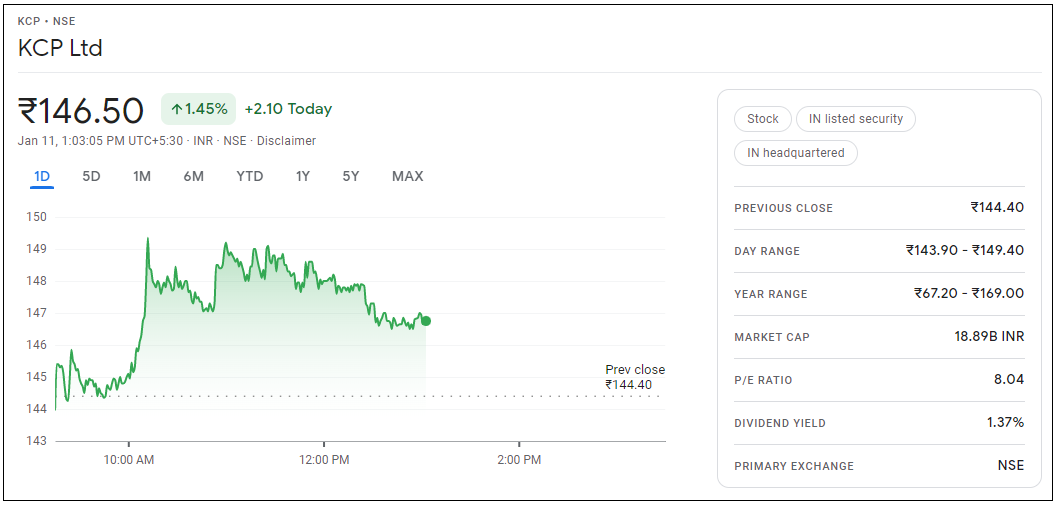Click the Prev close ₹144.40 chart label
Viewport: 1057px width, 505px height.
[x=634, y=378]
